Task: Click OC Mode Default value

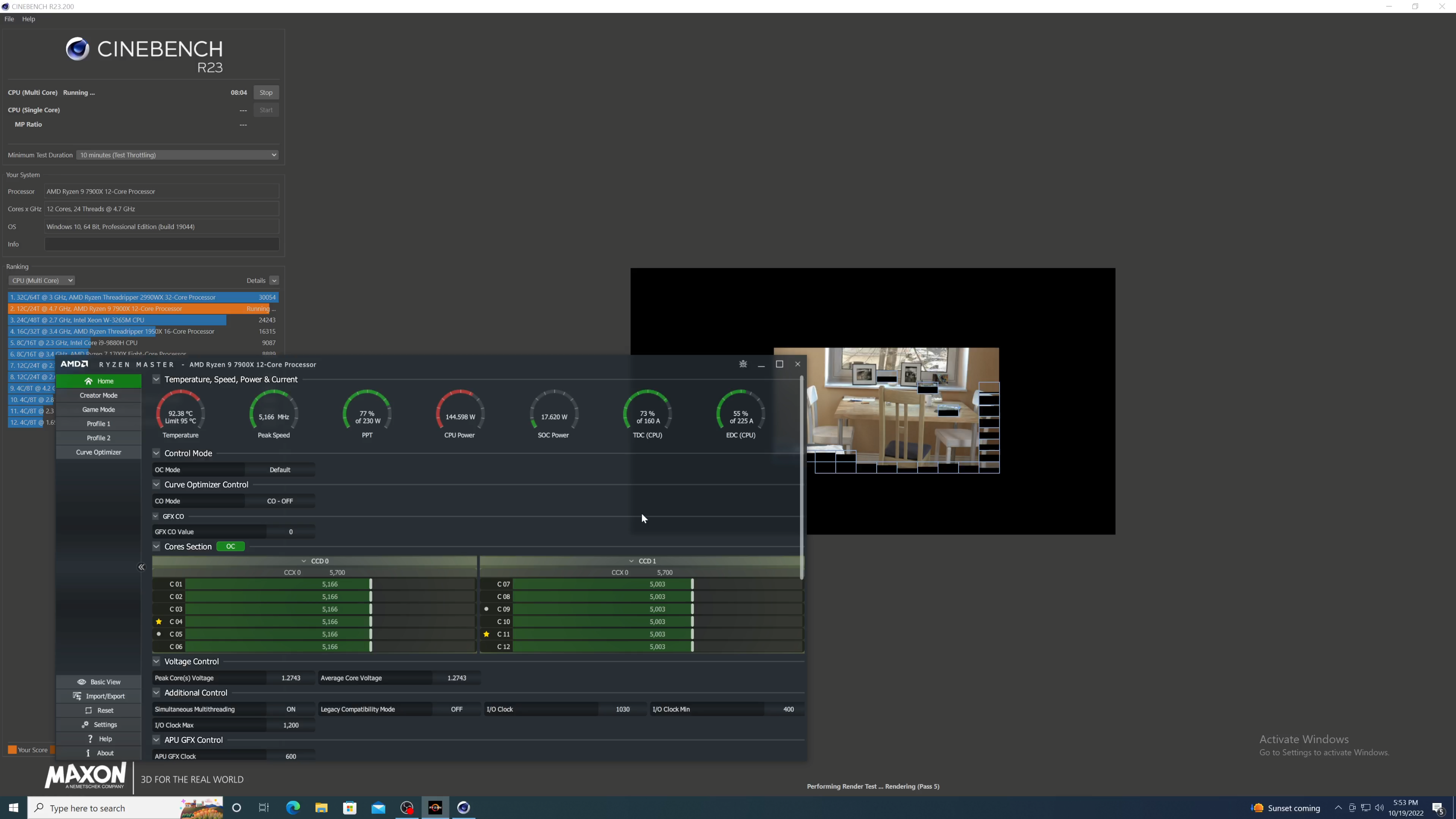Action: [x=280, y=470]
